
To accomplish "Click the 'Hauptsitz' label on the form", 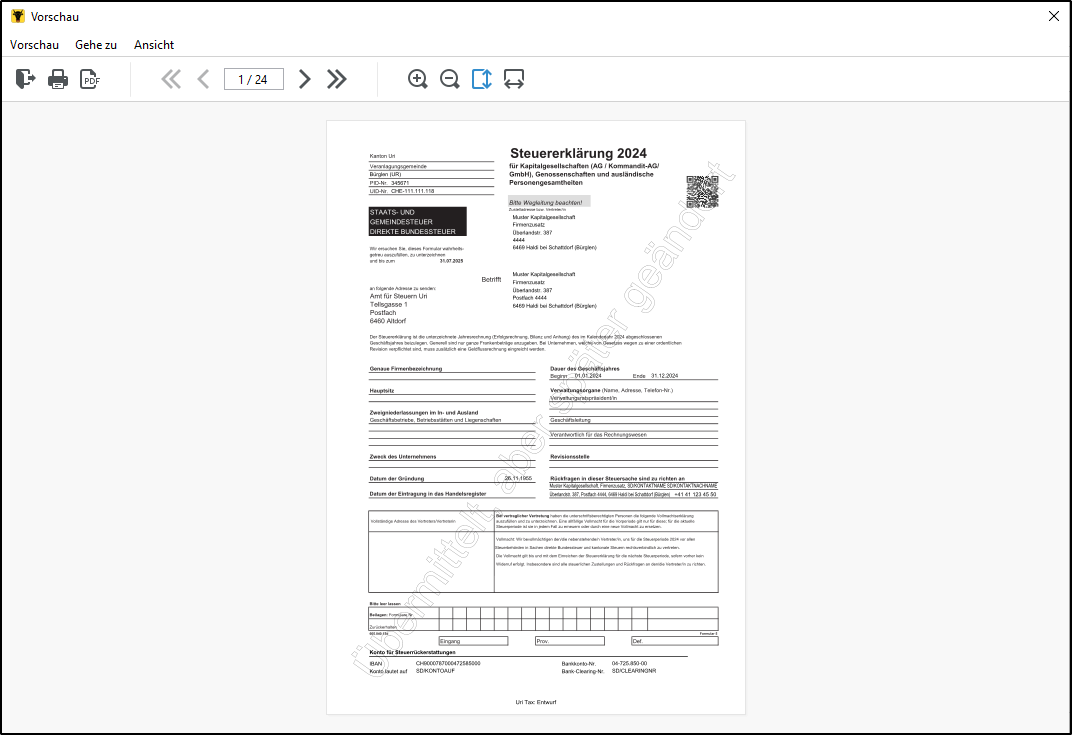I will pos(382,390).
